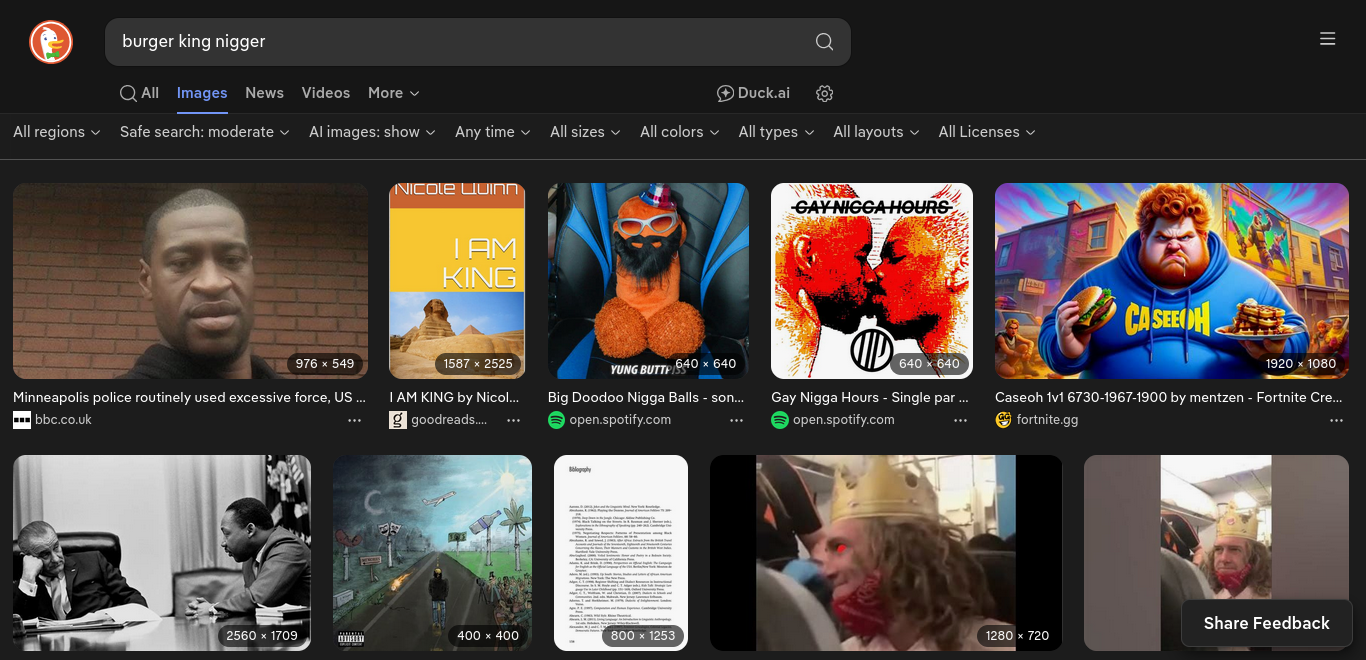Click the 1920 × 1080 size badge
Screen dimensions: 1366x660
(1300, 364)
